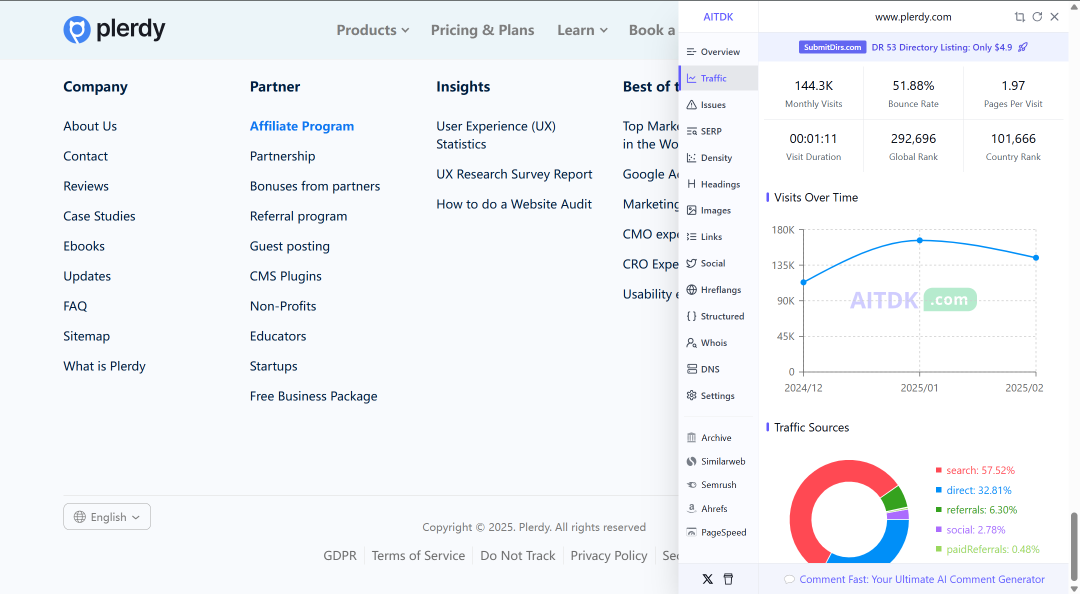Open the Affiliate Program link

tap(302, 126)
